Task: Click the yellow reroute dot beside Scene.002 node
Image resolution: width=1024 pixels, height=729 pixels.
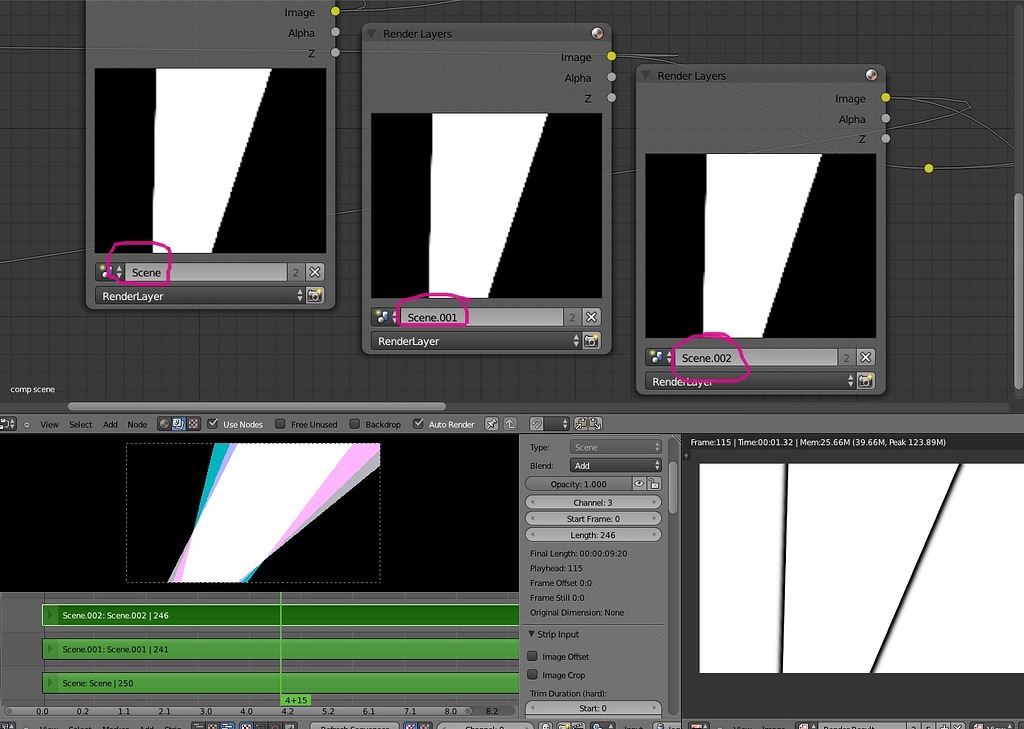Action: (929, 169)
